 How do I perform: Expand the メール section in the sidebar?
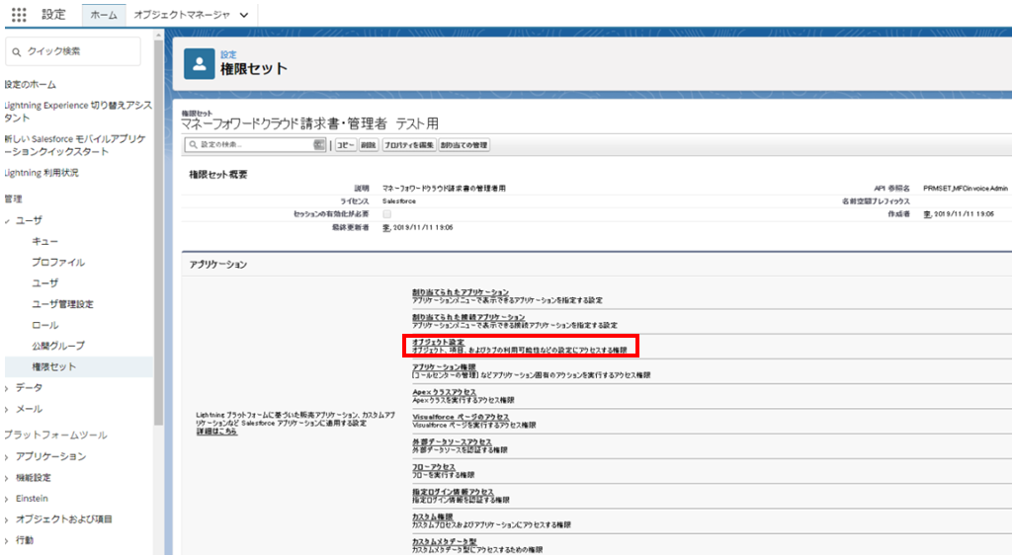6,409
